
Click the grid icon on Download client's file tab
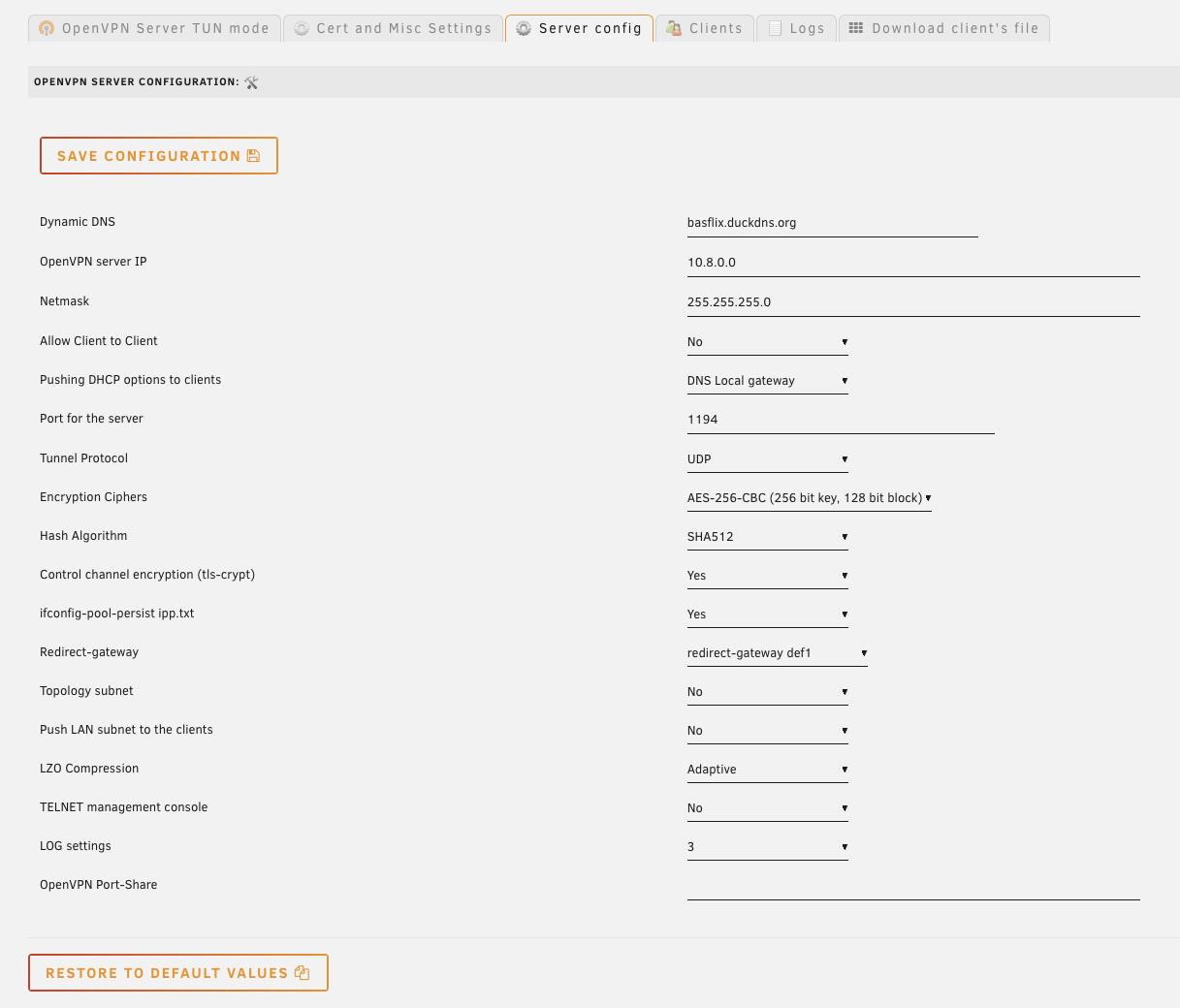[856, 28]
